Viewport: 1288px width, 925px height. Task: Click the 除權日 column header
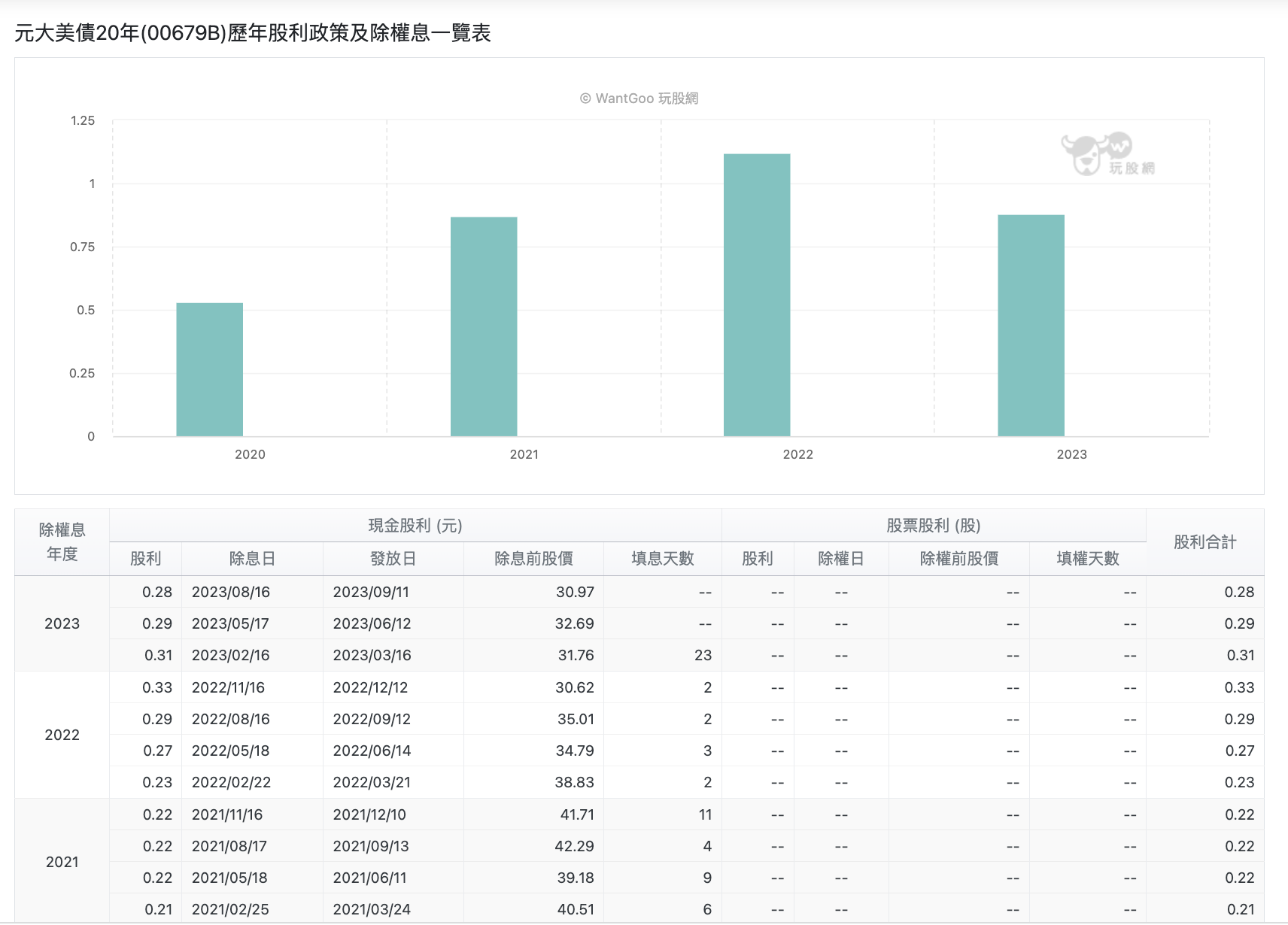(841, 559)
